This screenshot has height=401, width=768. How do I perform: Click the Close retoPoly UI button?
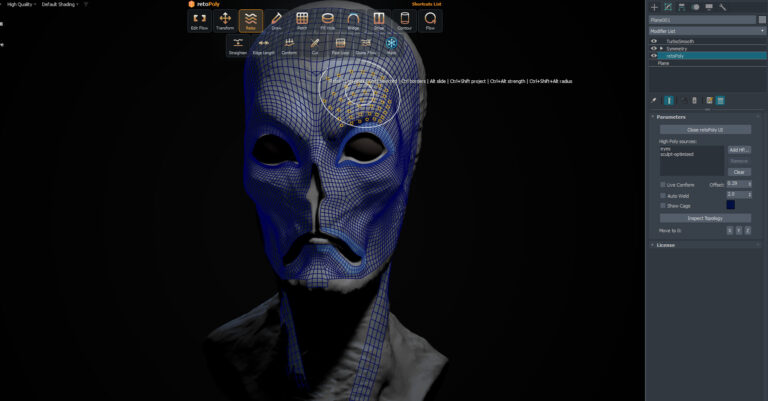pos(705,130)
